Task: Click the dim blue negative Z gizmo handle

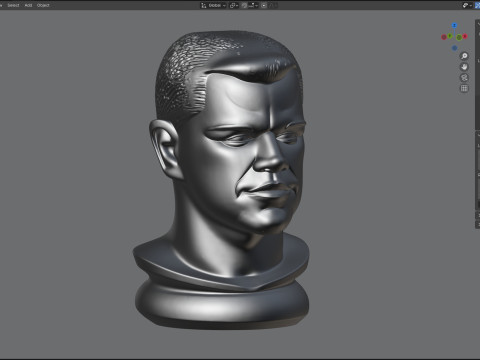Action: click(x=454, y=48)
